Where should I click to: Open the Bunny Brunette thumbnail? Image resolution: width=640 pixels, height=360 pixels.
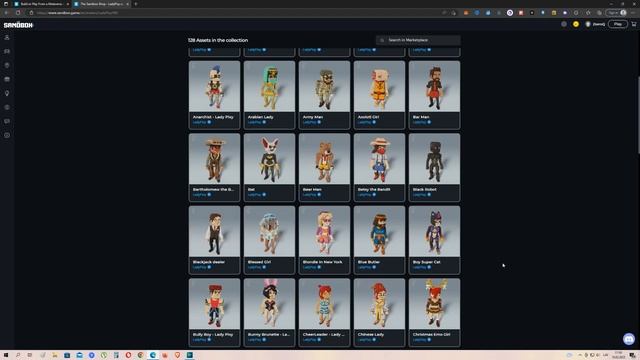coord(269,304)
